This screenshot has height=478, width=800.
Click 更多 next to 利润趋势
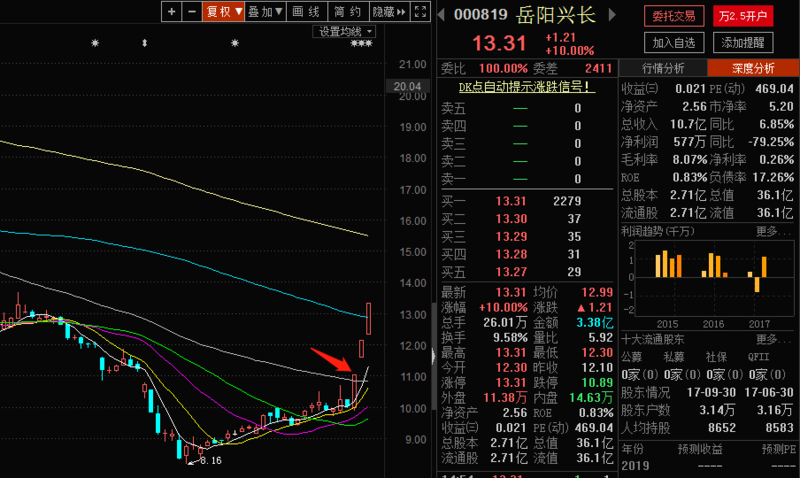point(772,231)
